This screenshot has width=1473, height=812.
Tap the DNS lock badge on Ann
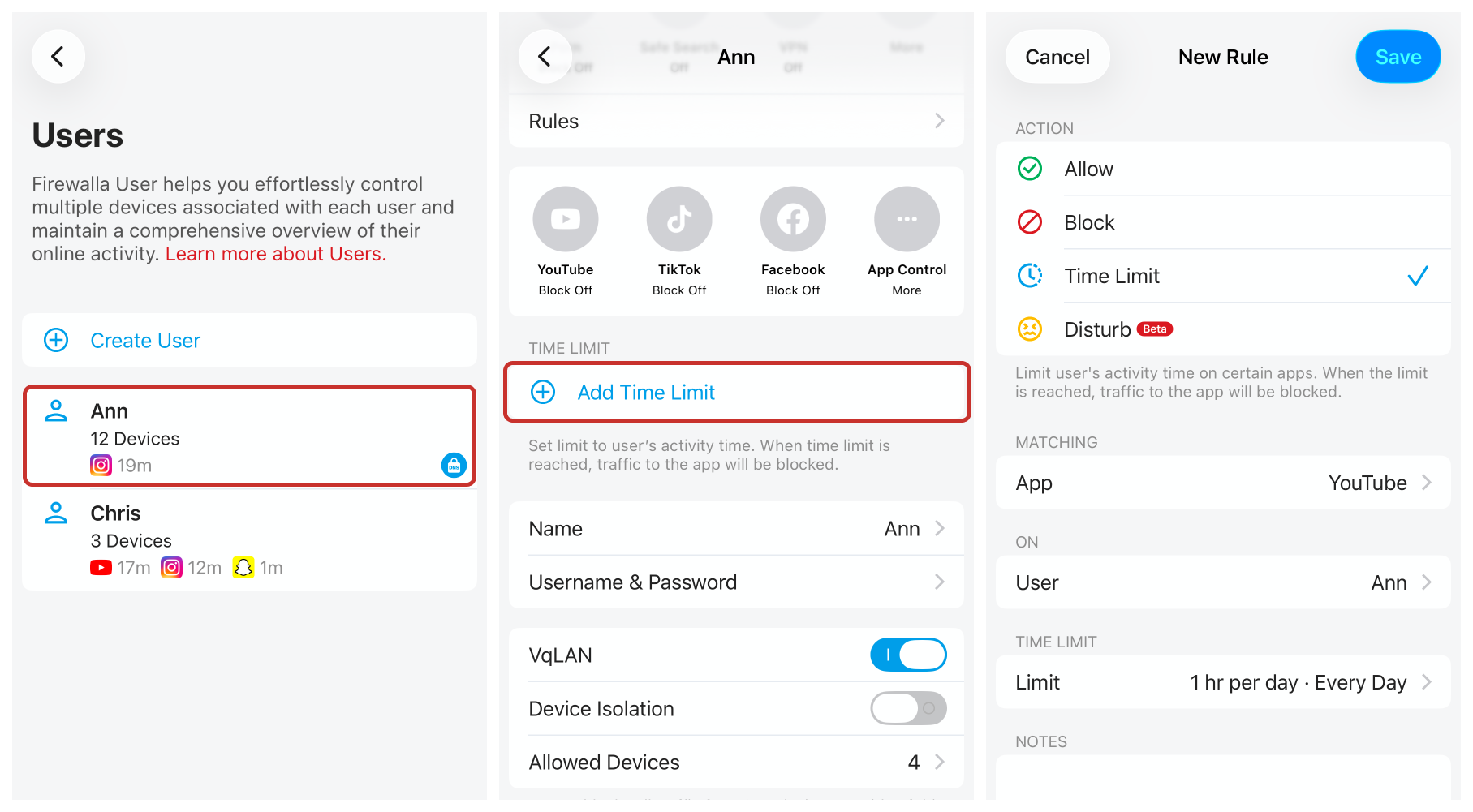454,465
